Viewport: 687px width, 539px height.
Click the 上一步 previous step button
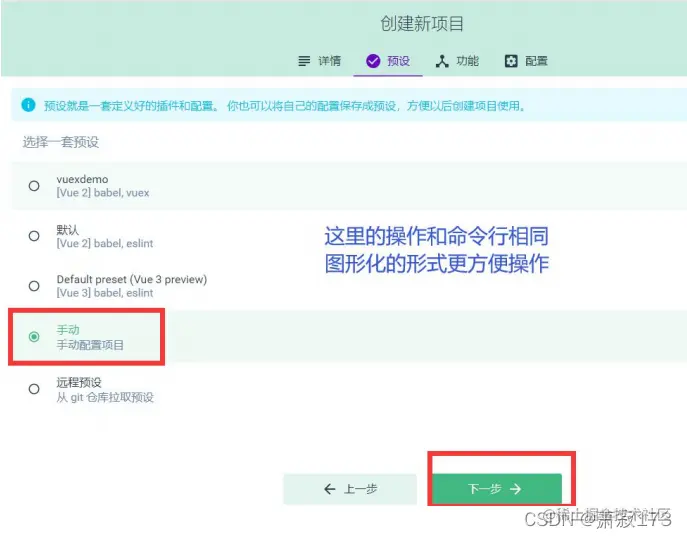coord(350,489)
